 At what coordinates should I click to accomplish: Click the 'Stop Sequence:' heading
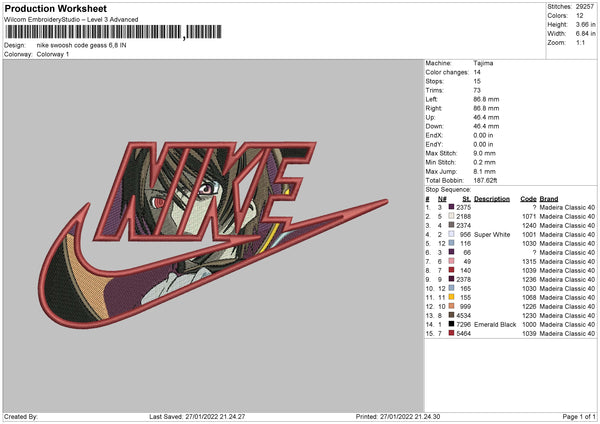pos(448,190)
